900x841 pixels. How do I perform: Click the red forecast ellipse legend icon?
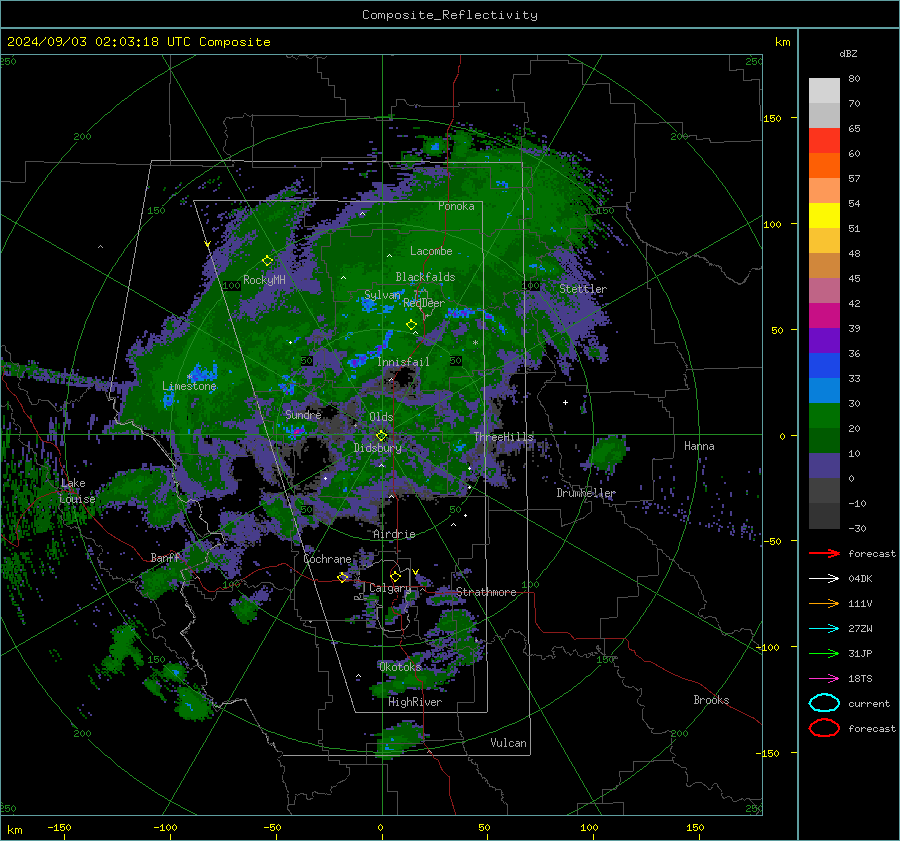point(824,728)
